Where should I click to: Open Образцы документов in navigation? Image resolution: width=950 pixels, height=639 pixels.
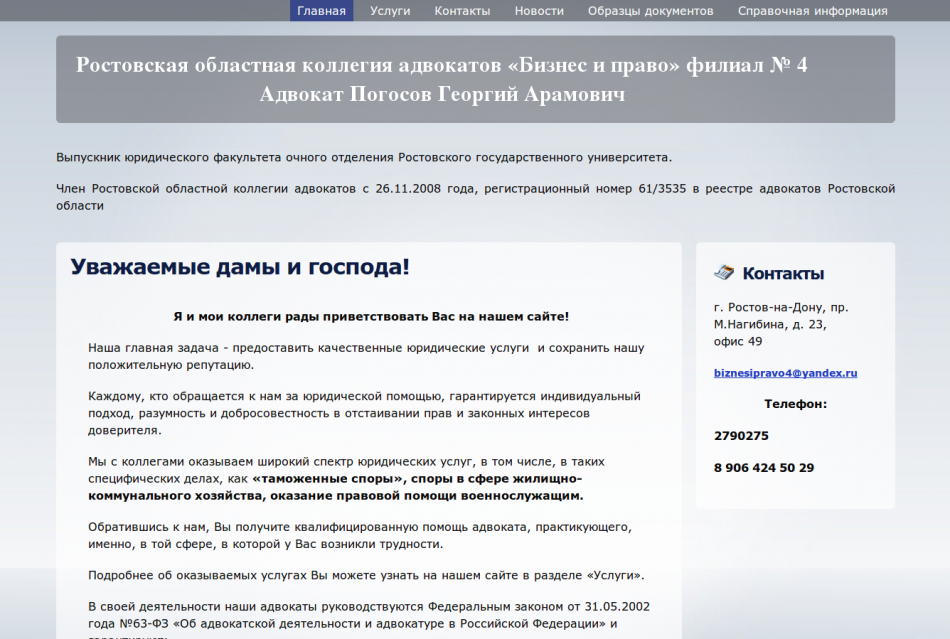(651, 11)
